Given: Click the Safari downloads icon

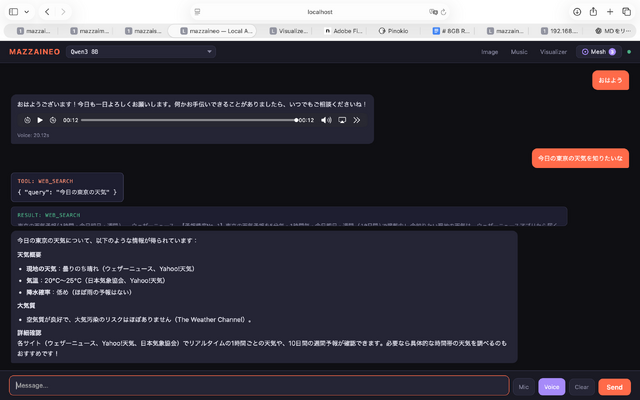Looking at the screenshot, I should pos(577,12).
